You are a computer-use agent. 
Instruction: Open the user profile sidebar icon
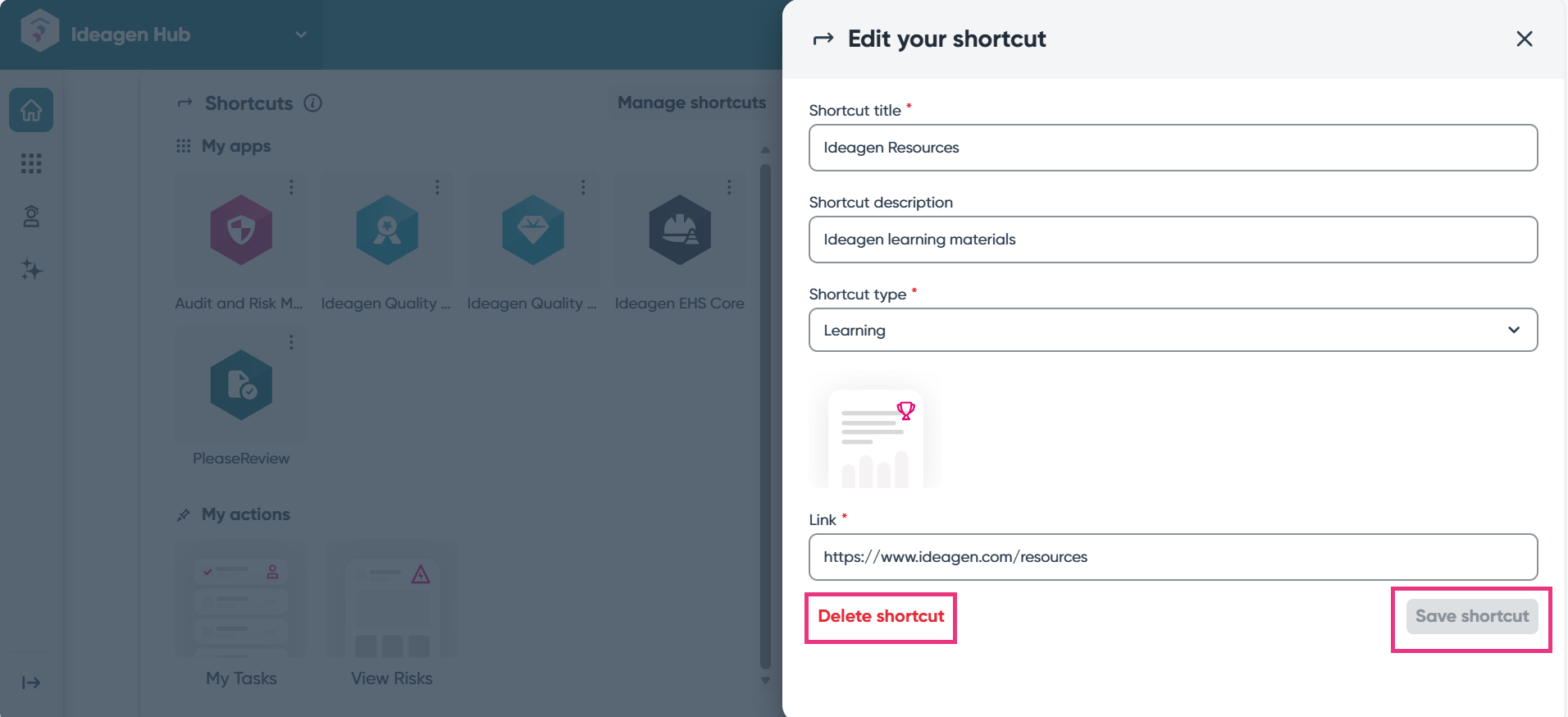tap(31, 217)
